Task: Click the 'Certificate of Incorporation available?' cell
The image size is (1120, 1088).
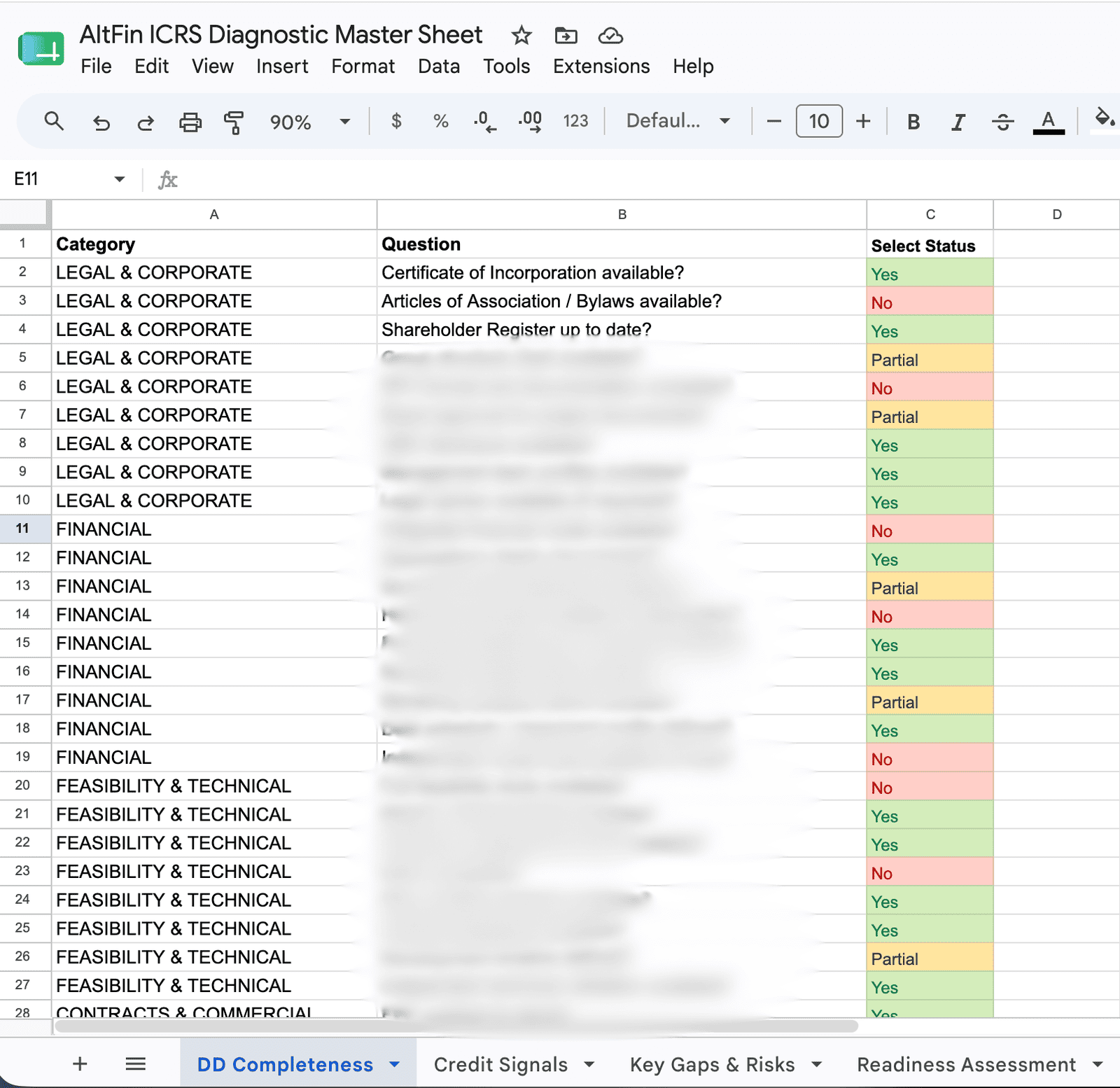Action: (622, 273)
